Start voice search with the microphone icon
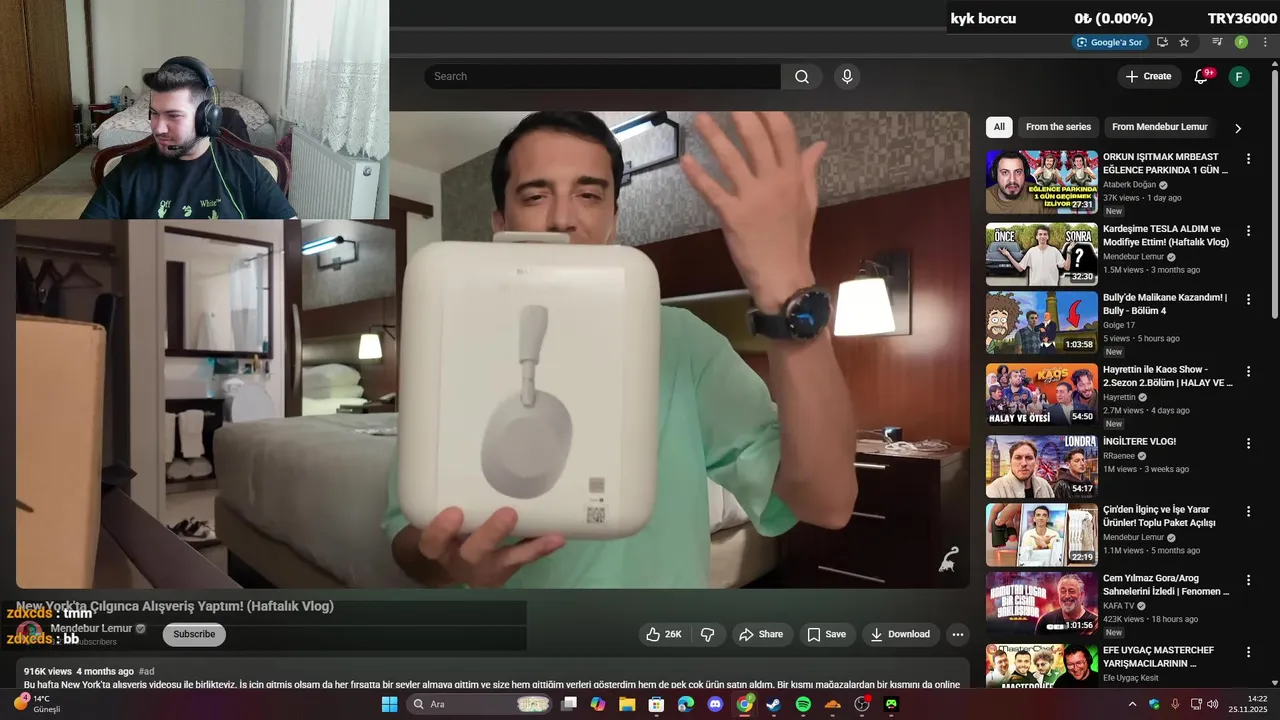This screenshot has width=1280, height=720. click(x=847, y=77)
